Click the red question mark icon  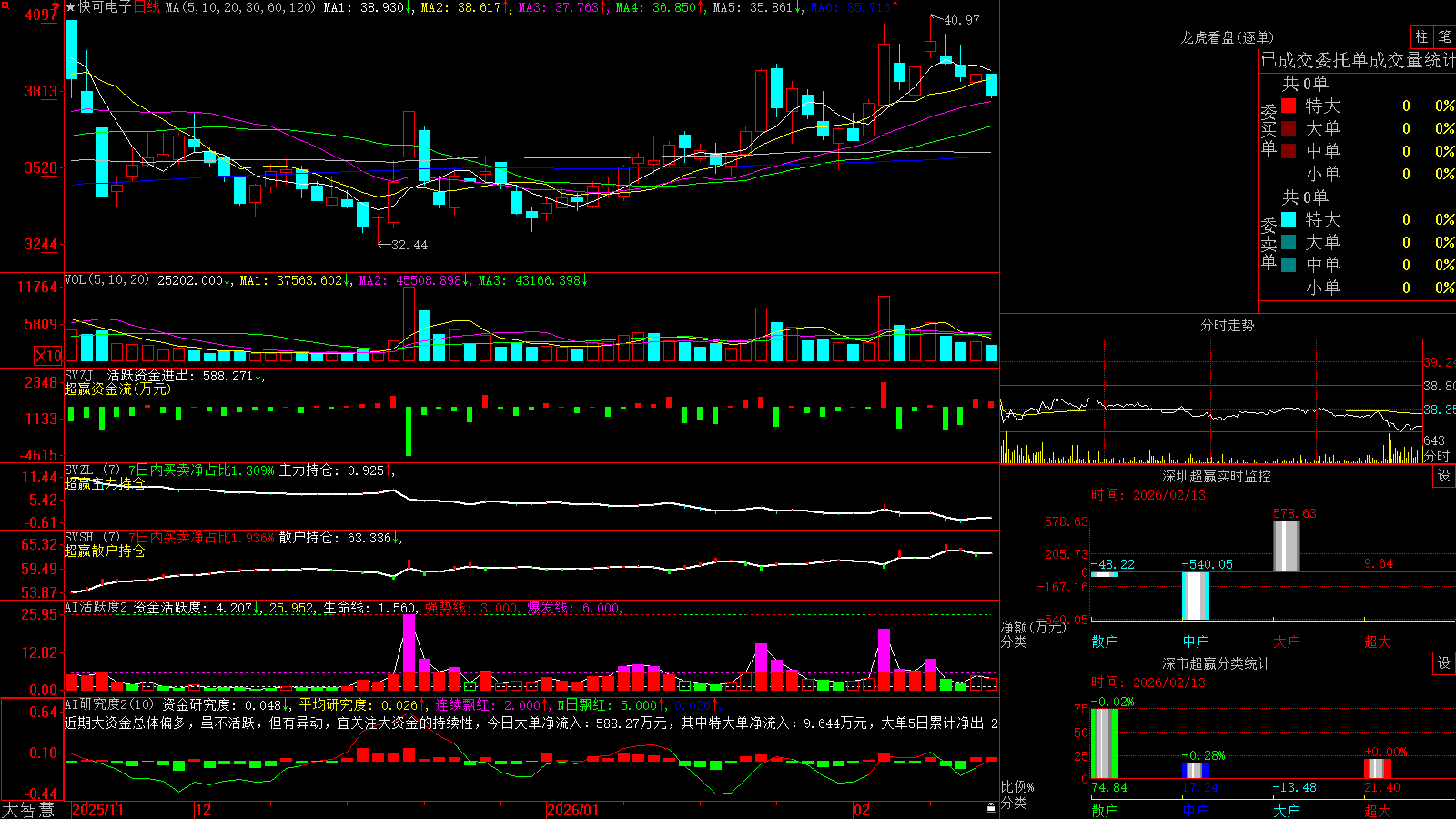click(55, 7)
